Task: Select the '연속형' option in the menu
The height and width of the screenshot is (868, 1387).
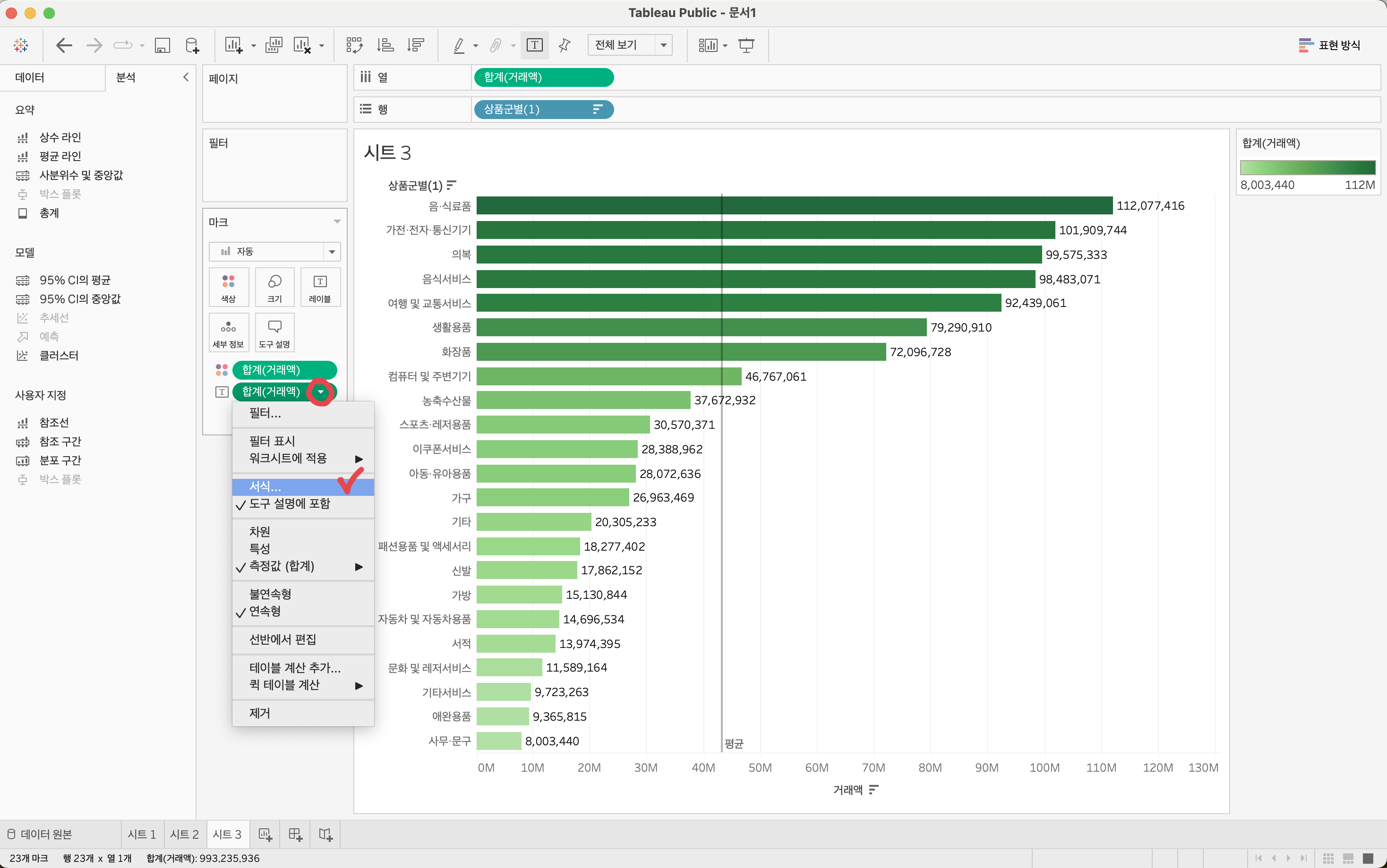Action: click(265, 611)
